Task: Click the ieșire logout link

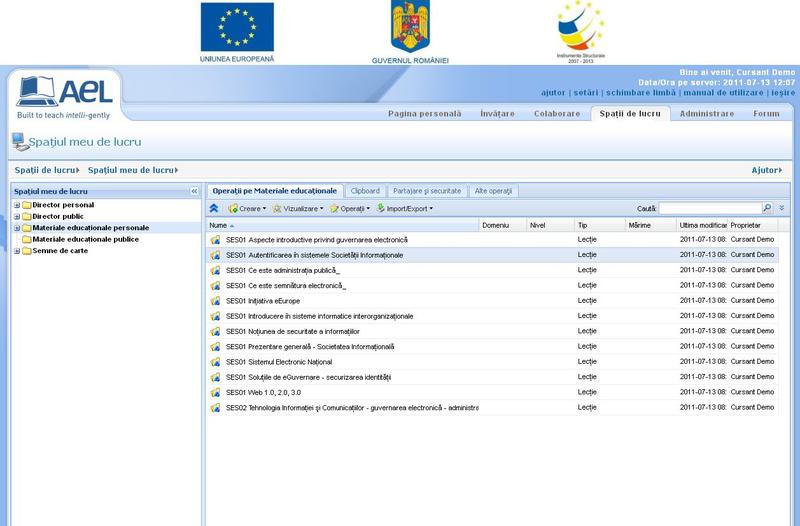Action: (x=781, y=92)
